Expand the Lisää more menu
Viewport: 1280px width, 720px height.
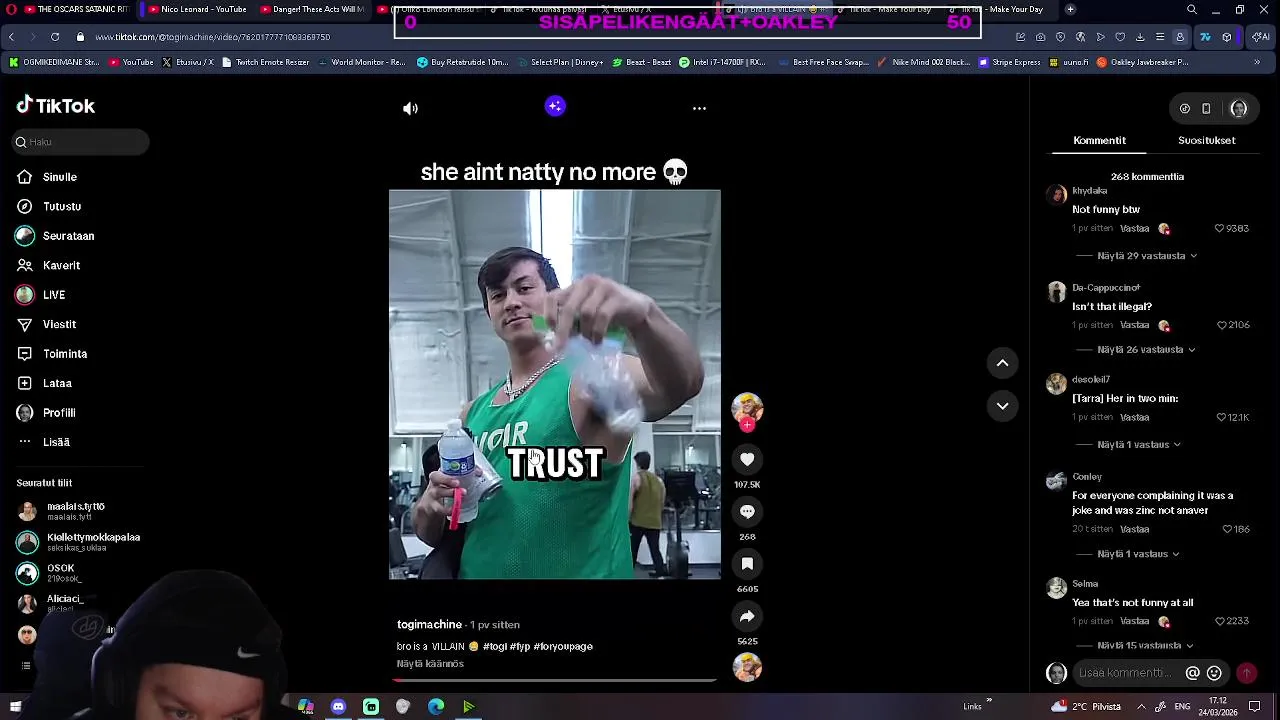click(x=43, y=442)
